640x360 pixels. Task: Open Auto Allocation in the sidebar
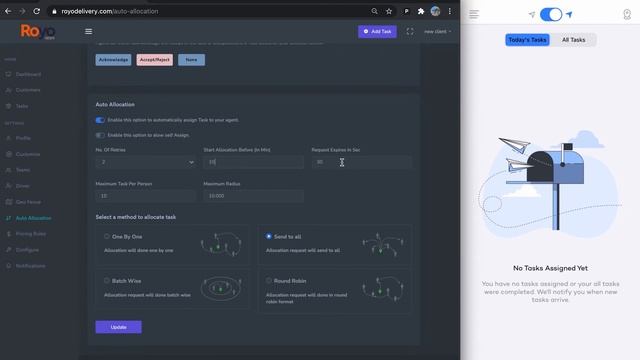(x=33, y=218)
